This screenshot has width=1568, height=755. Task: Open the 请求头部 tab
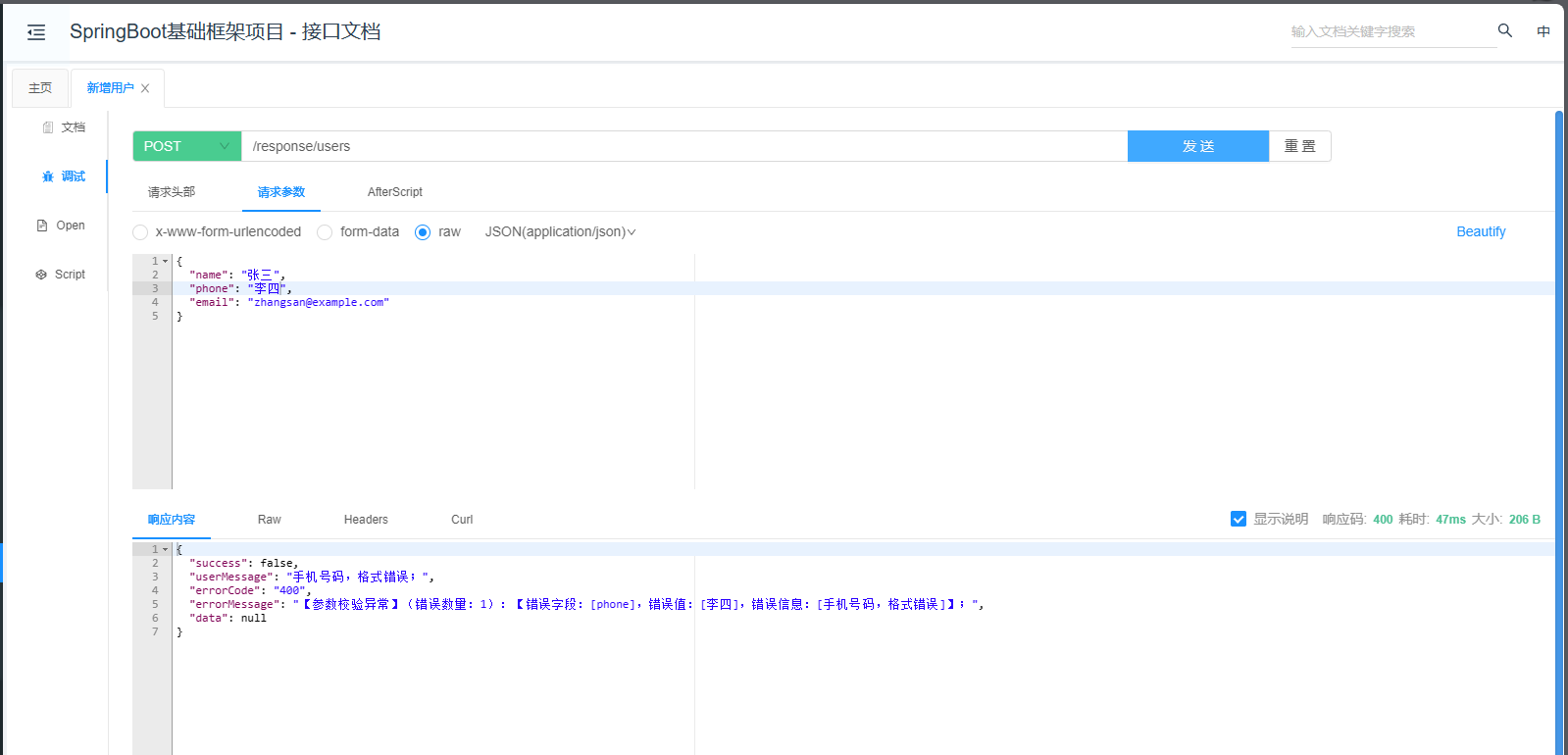(172, 192)
